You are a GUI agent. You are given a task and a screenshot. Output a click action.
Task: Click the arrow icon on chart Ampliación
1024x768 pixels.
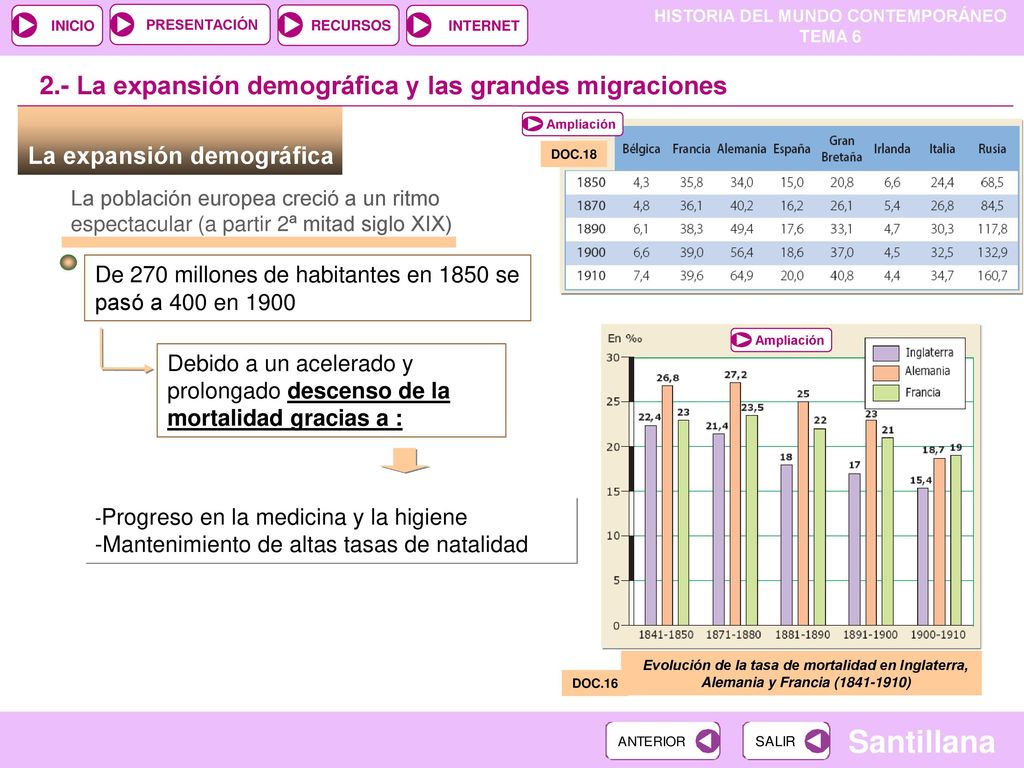click(x=741, y=340)
